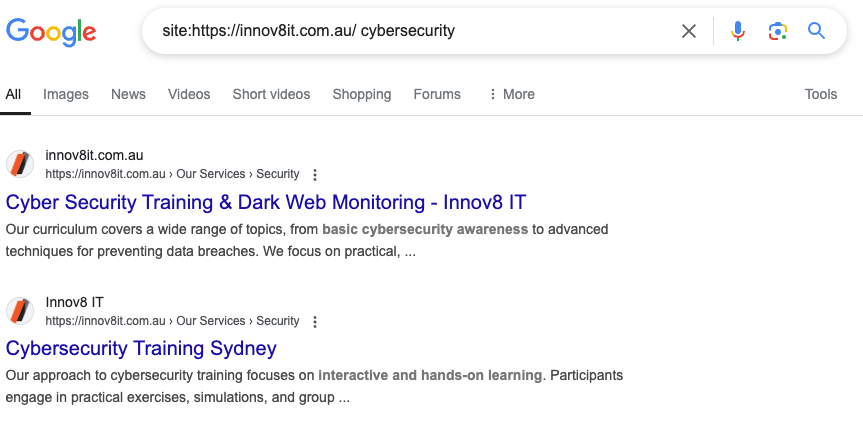
Task: Open Google Lens image search icon
Action: tap(777, 31)
